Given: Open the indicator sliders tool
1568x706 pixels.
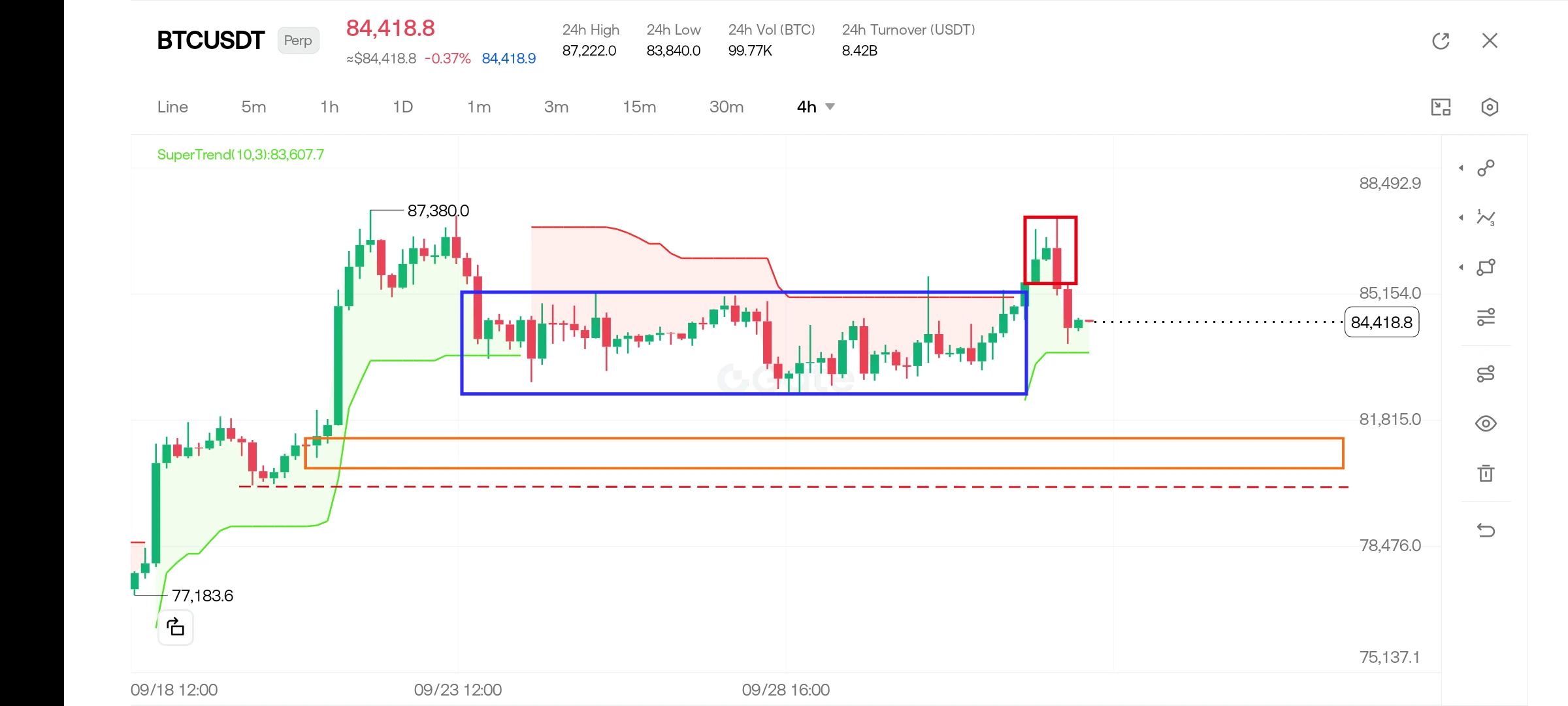Looking at the screenshot, I should point(1486,374).
